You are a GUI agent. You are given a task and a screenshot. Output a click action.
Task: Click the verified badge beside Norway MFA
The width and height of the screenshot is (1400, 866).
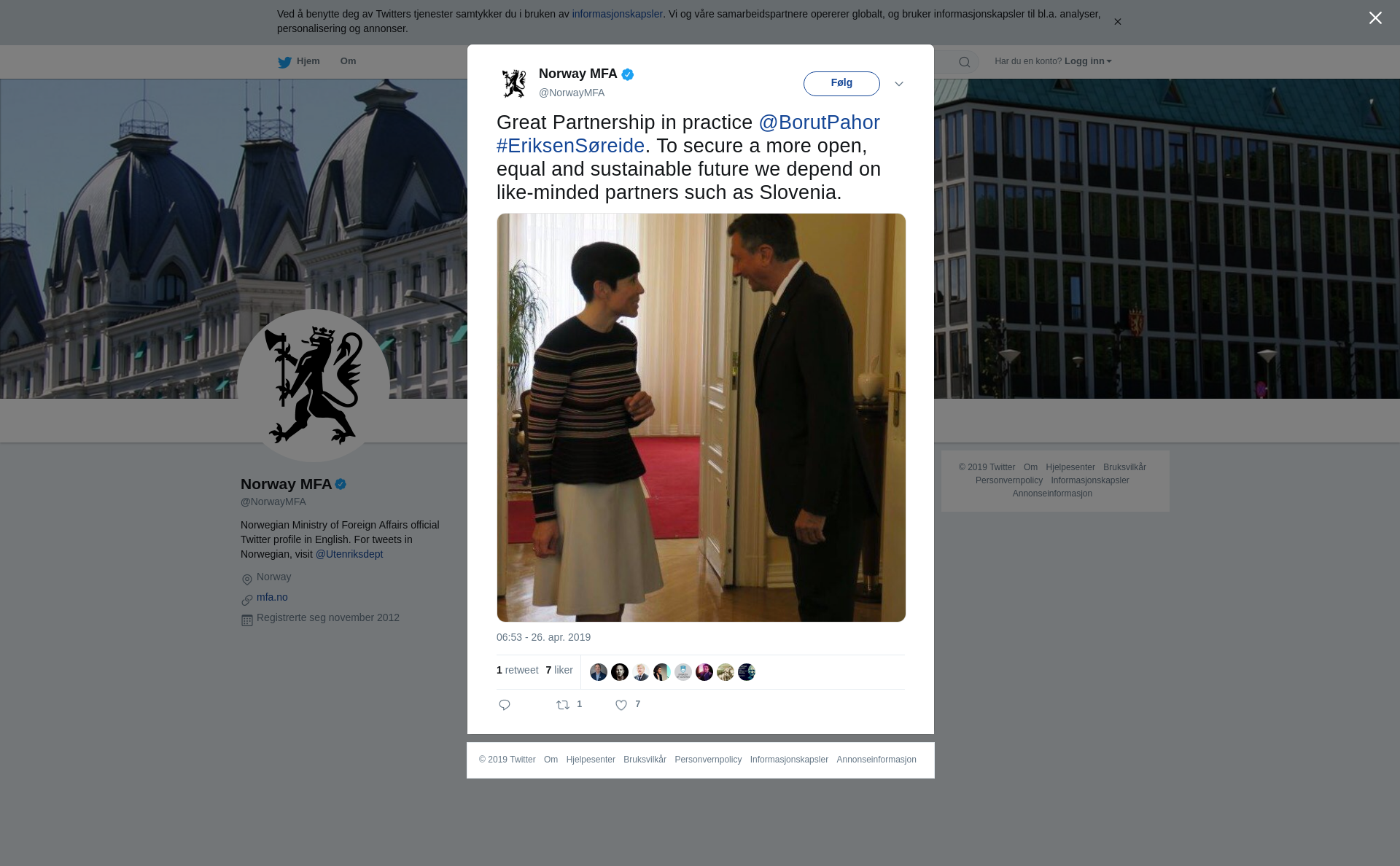pos(628,74)
